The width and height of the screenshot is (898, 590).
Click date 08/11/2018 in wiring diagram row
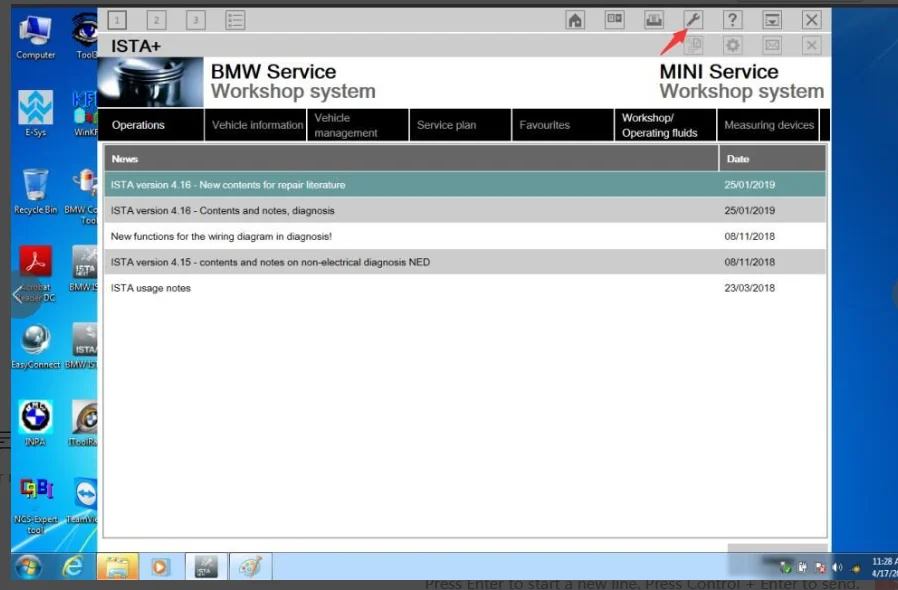point(749,237)
